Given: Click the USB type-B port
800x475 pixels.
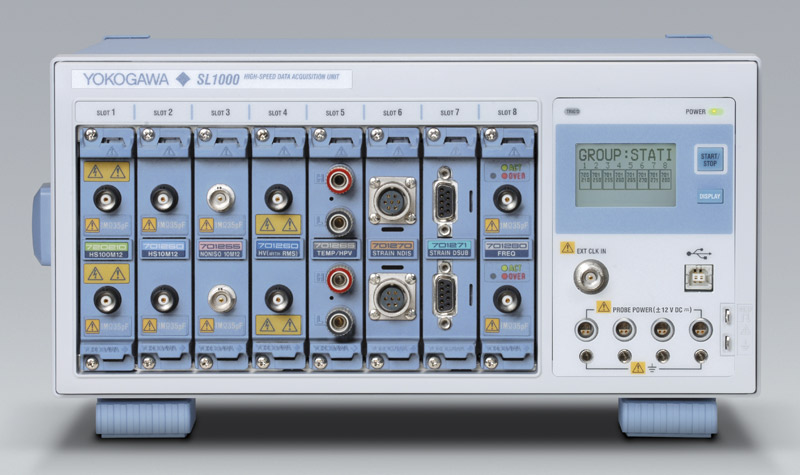Looking at the screenshot, I should click(x=698, y=277).
